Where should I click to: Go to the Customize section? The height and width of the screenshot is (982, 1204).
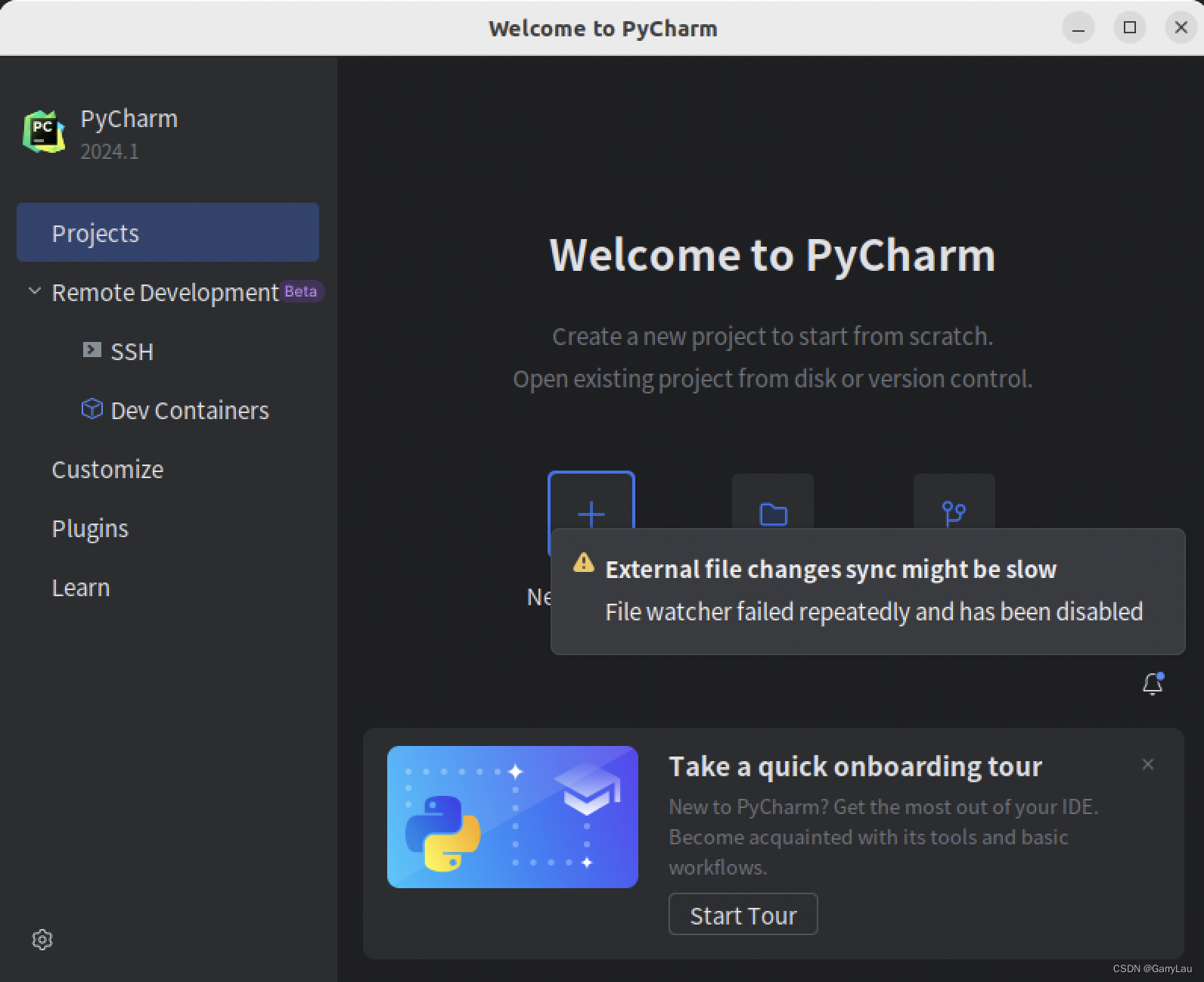tap(107, 469)
